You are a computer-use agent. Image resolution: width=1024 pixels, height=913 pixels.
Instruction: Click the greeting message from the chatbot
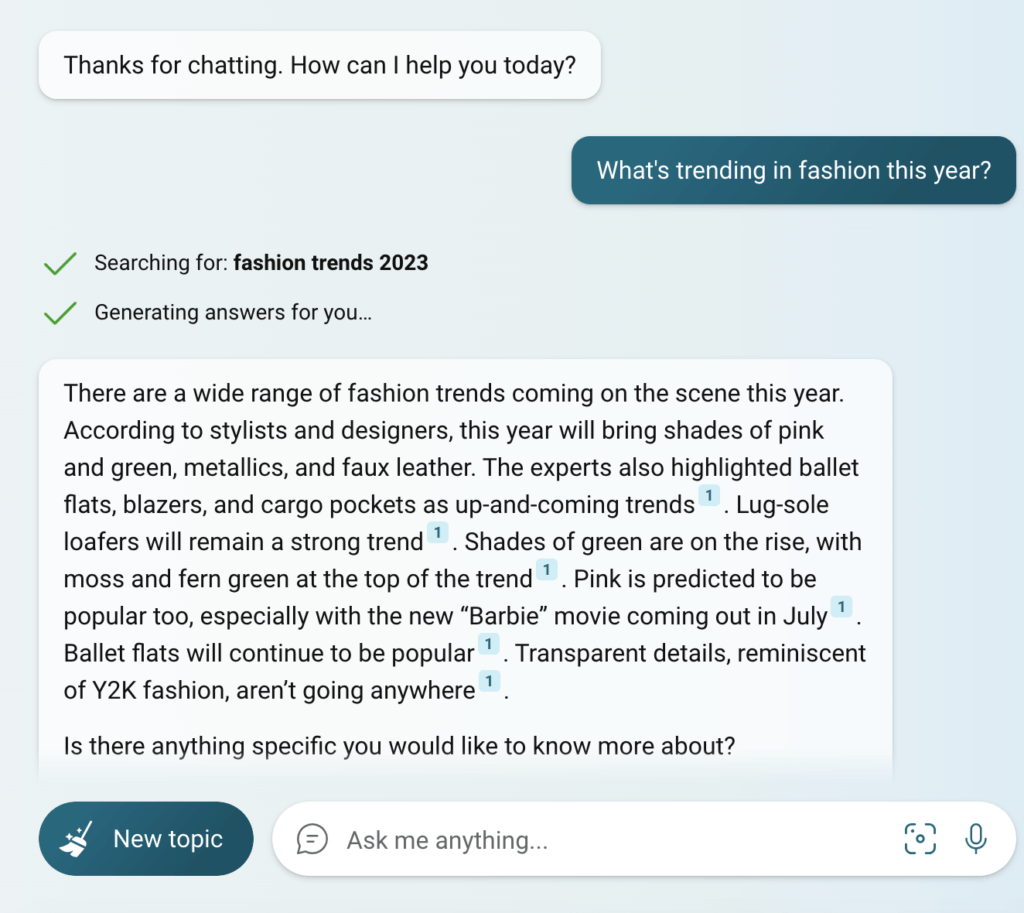(320, 64)
